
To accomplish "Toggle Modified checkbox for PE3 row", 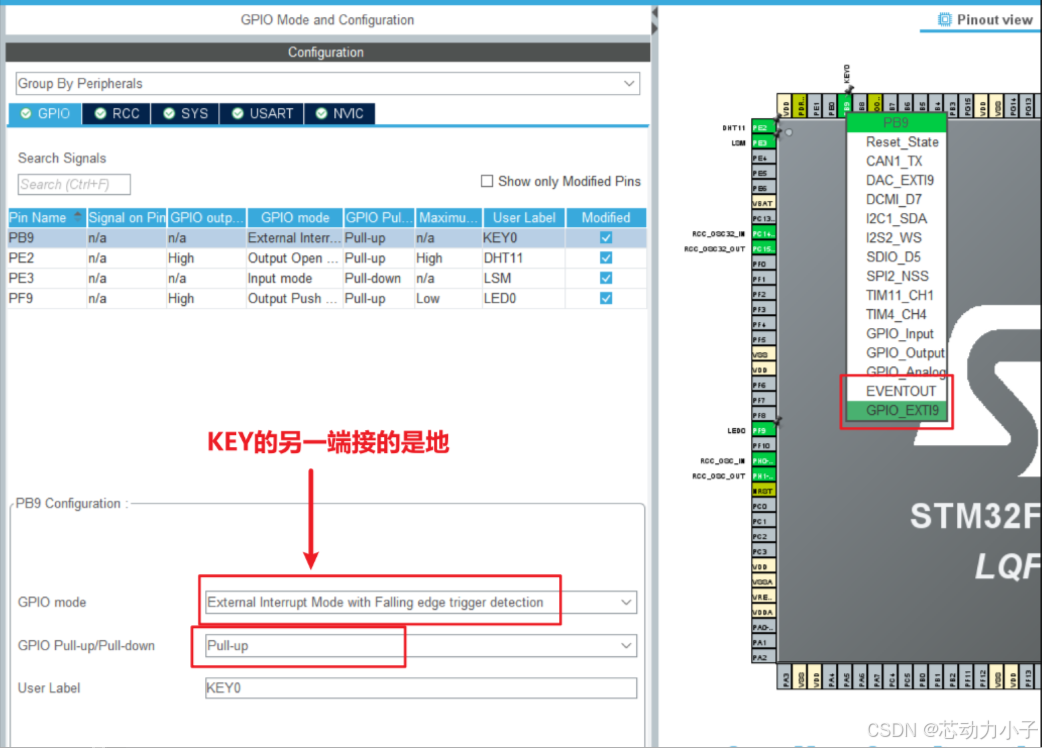I will click(606, 278).
